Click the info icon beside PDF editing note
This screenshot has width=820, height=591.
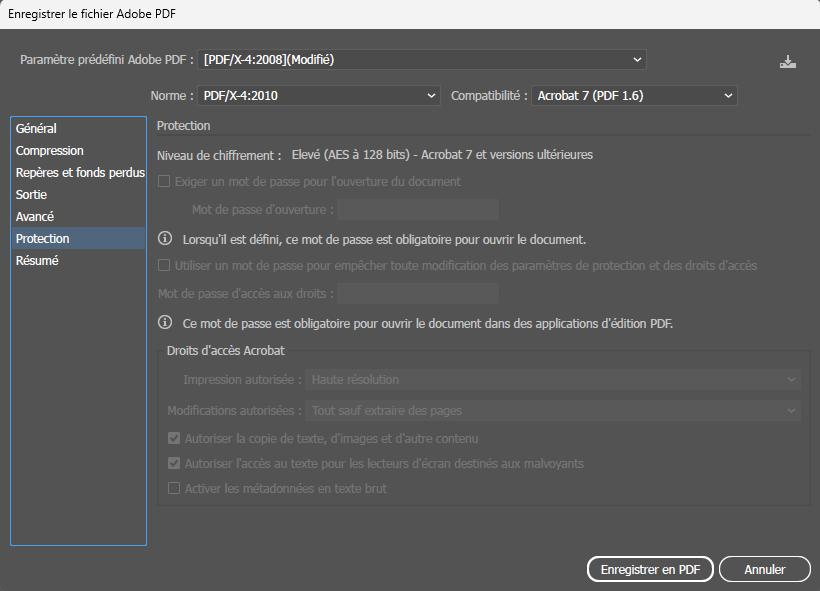[x=166, y=323]
